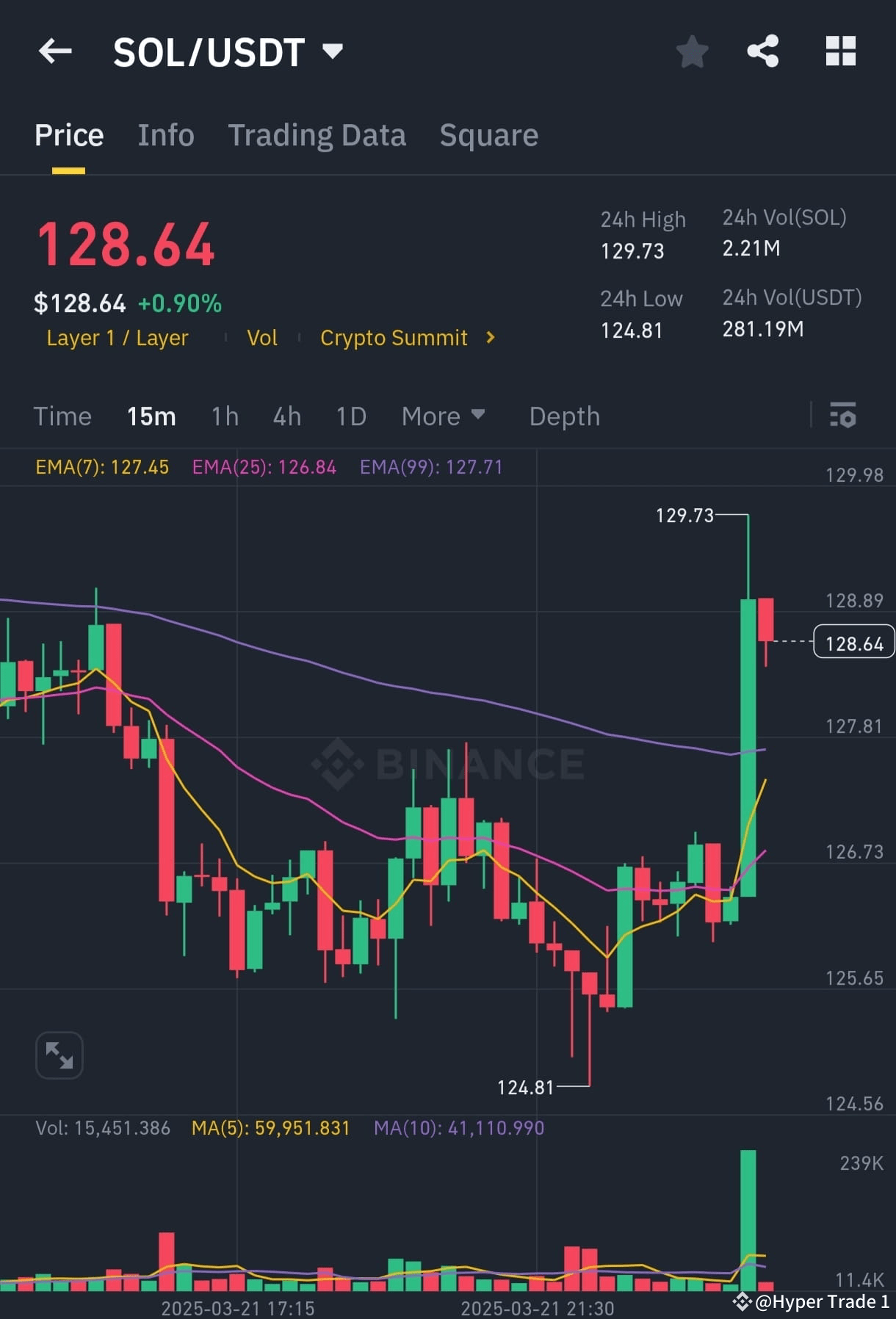Expand chart to fullscreen mode

click(59, 1055)
